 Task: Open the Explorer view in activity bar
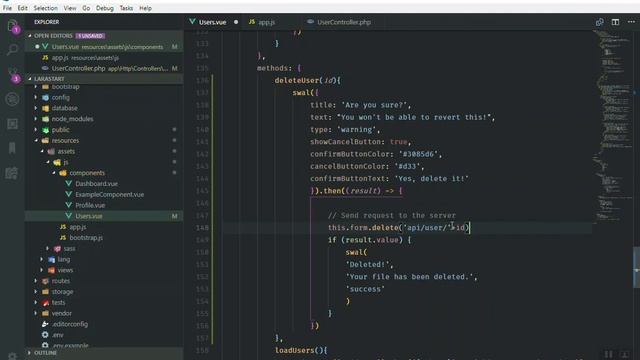point(13,27)
